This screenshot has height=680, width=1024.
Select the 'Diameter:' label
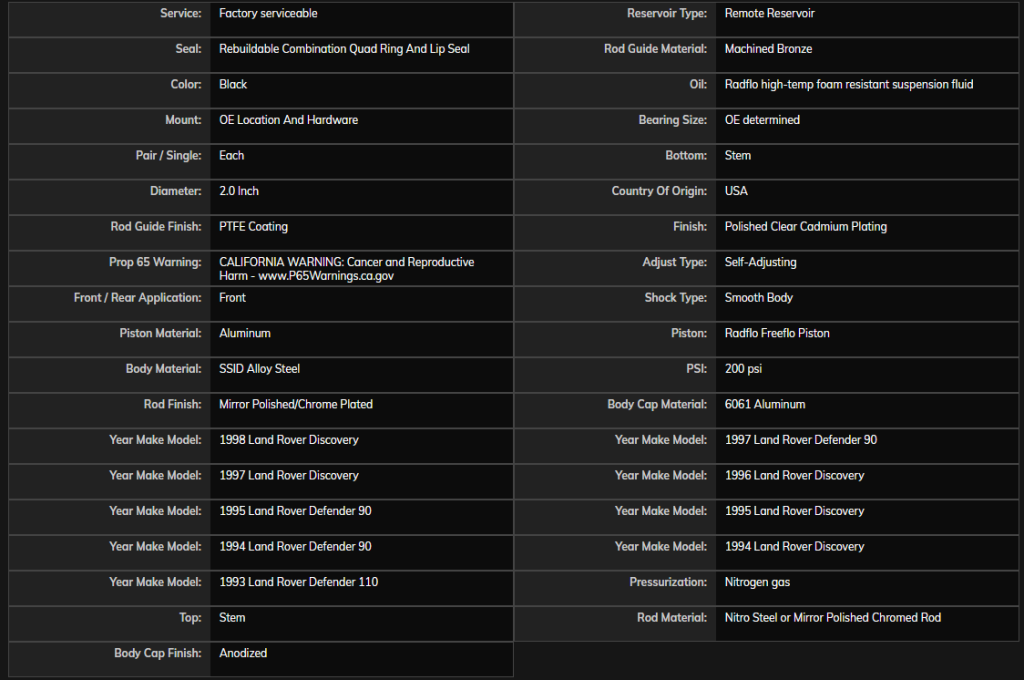point(175,191)
